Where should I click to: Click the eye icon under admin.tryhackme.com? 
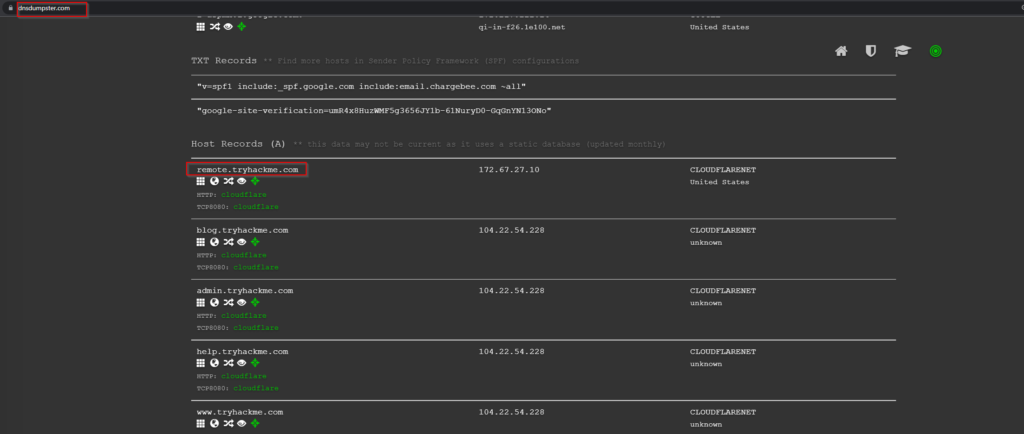(x=241, y=302)
